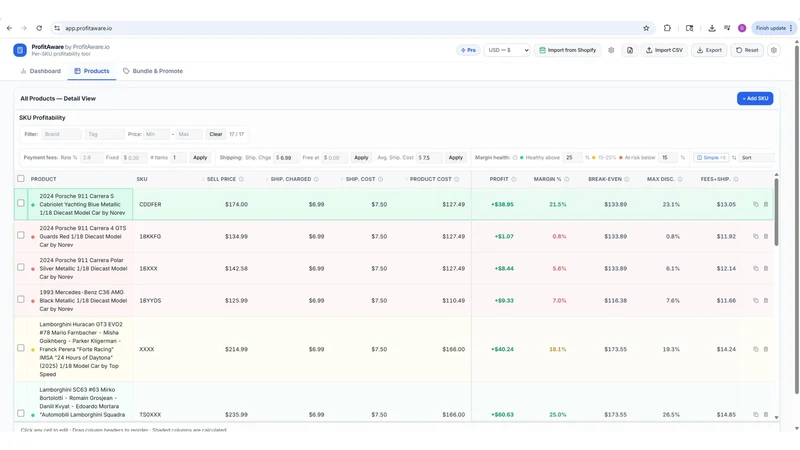Toggle the select-all checkbox in table header
Viewport: 800px width, 450px height.
21,179
